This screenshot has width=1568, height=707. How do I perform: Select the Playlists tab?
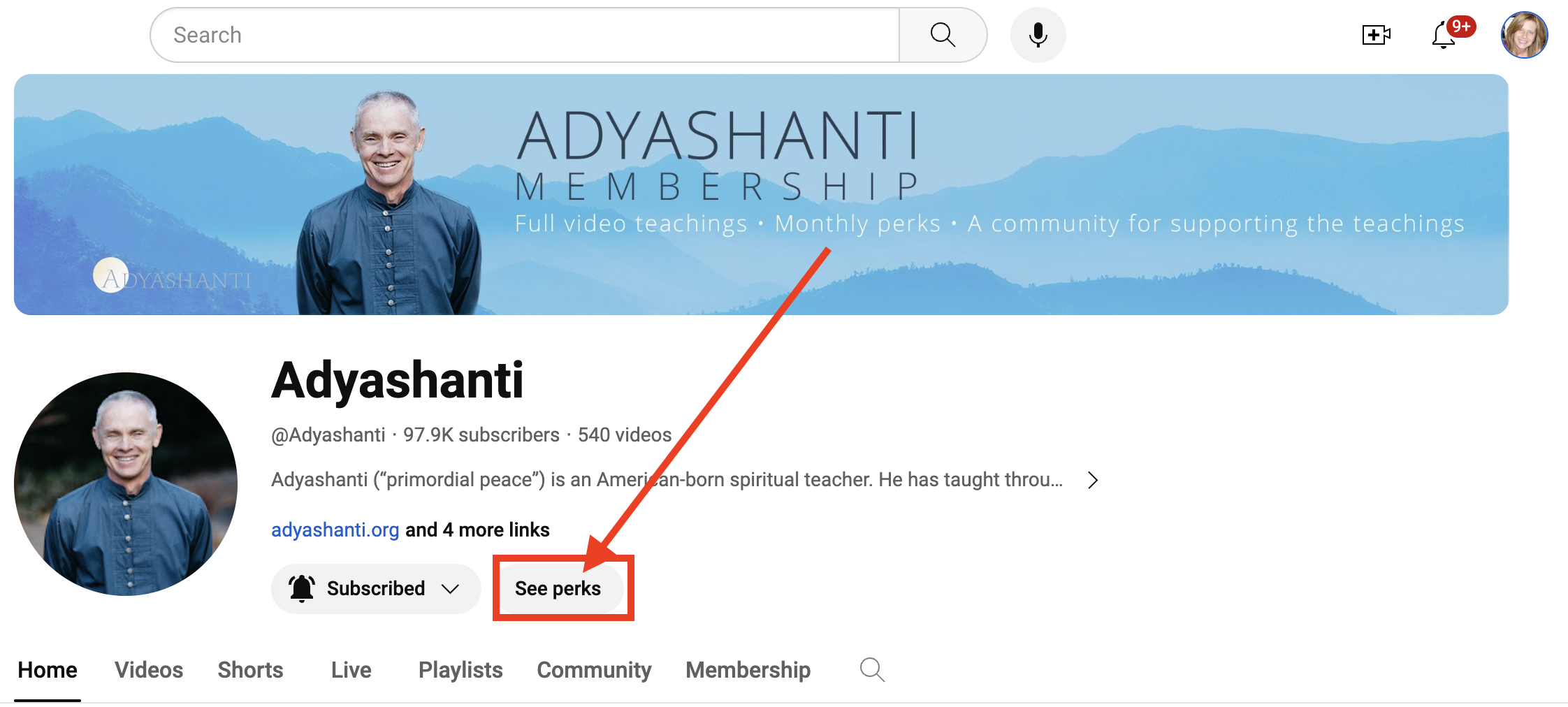(460, 669)
